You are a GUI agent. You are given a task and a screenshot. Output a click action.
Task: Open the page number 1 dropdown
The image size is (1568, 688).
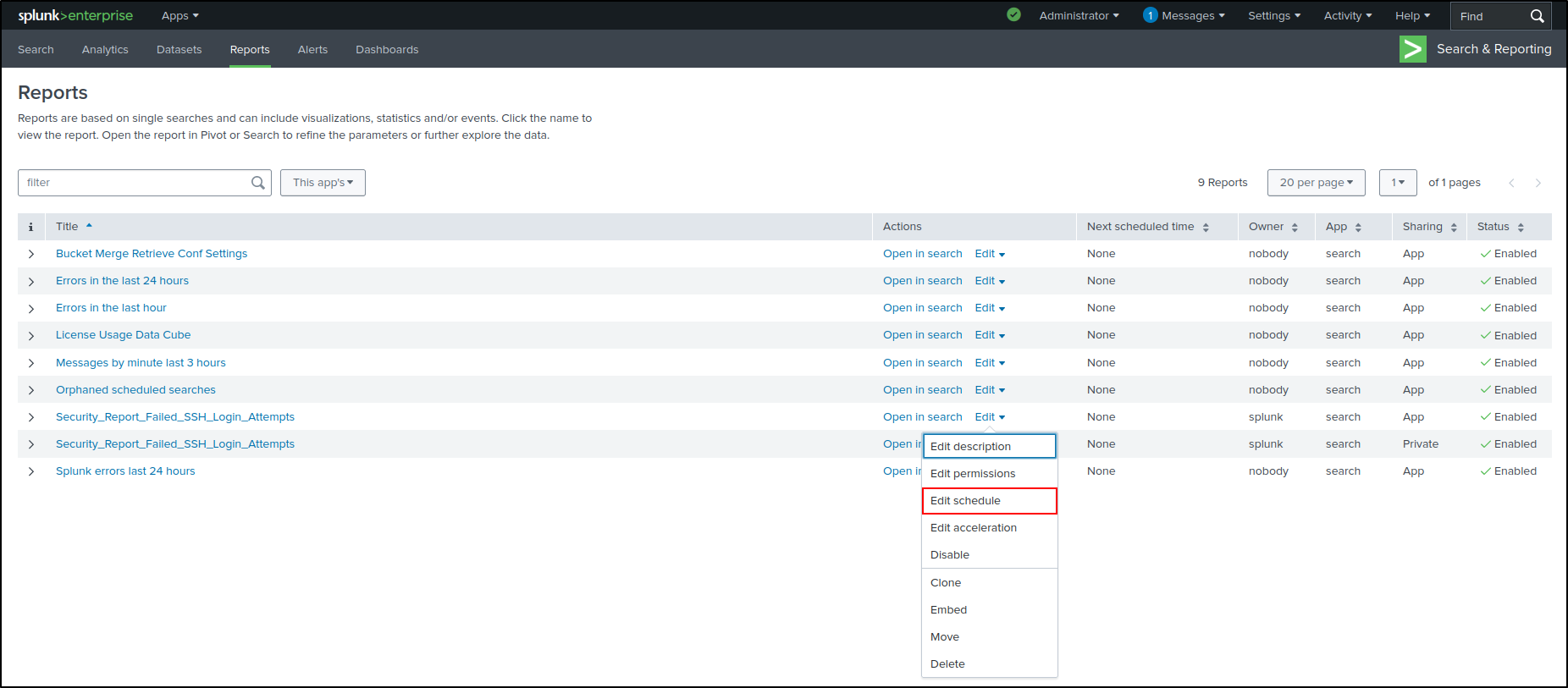point(1398,183)
